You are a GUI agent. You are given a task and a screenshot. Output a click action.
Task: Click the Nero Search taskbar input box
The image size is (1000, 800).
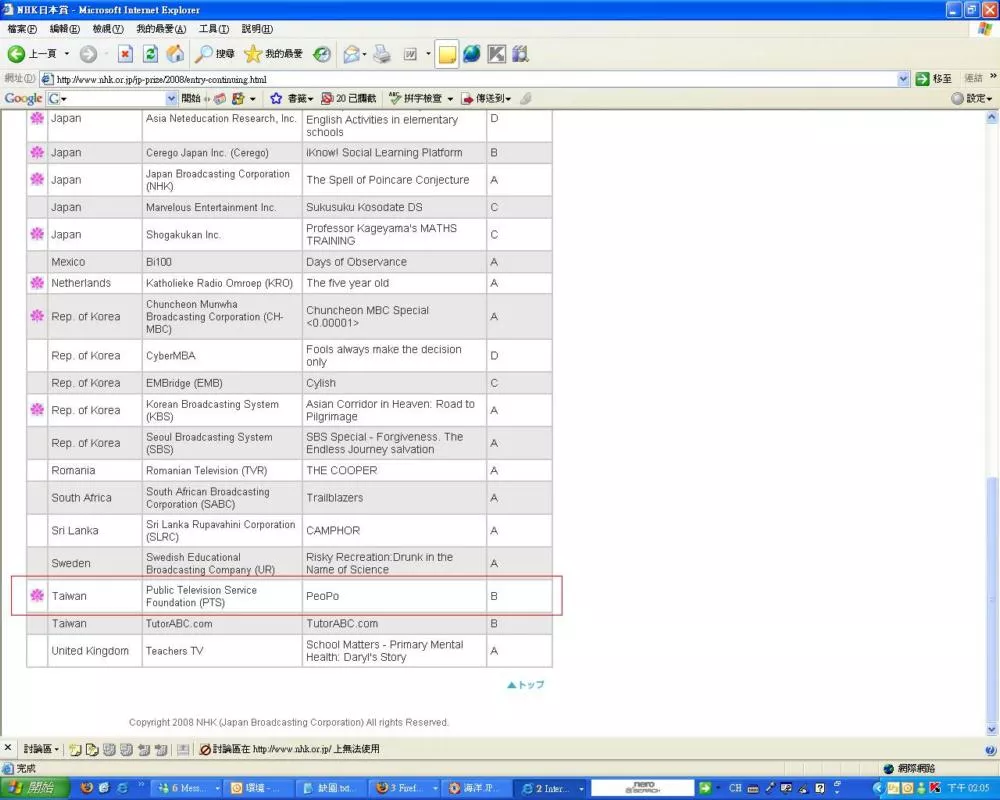pos(643,788)
